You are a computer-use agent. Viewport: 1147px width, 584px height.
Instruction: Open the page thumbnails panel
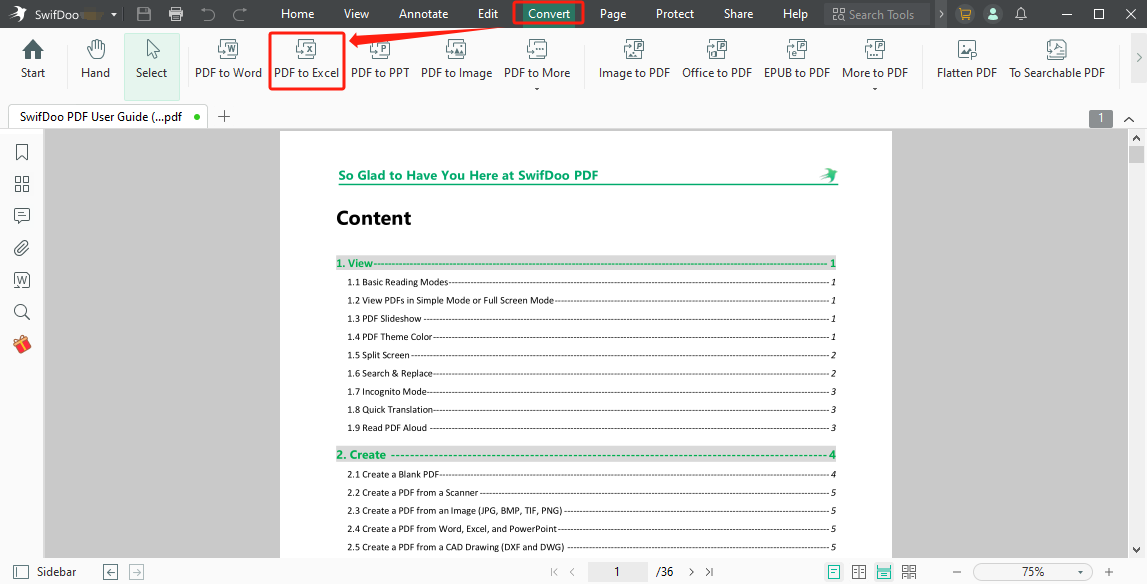click(x=21, y=183)
